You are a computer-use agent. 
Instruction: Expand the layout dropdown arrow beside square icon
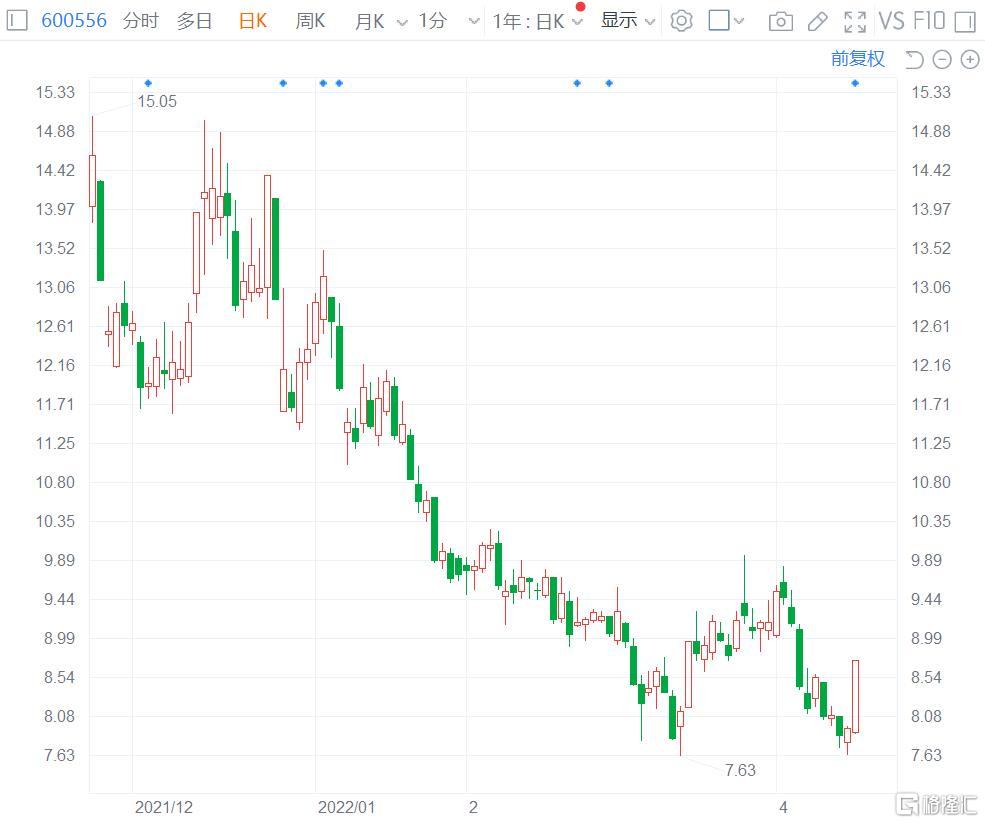point(739,21)
